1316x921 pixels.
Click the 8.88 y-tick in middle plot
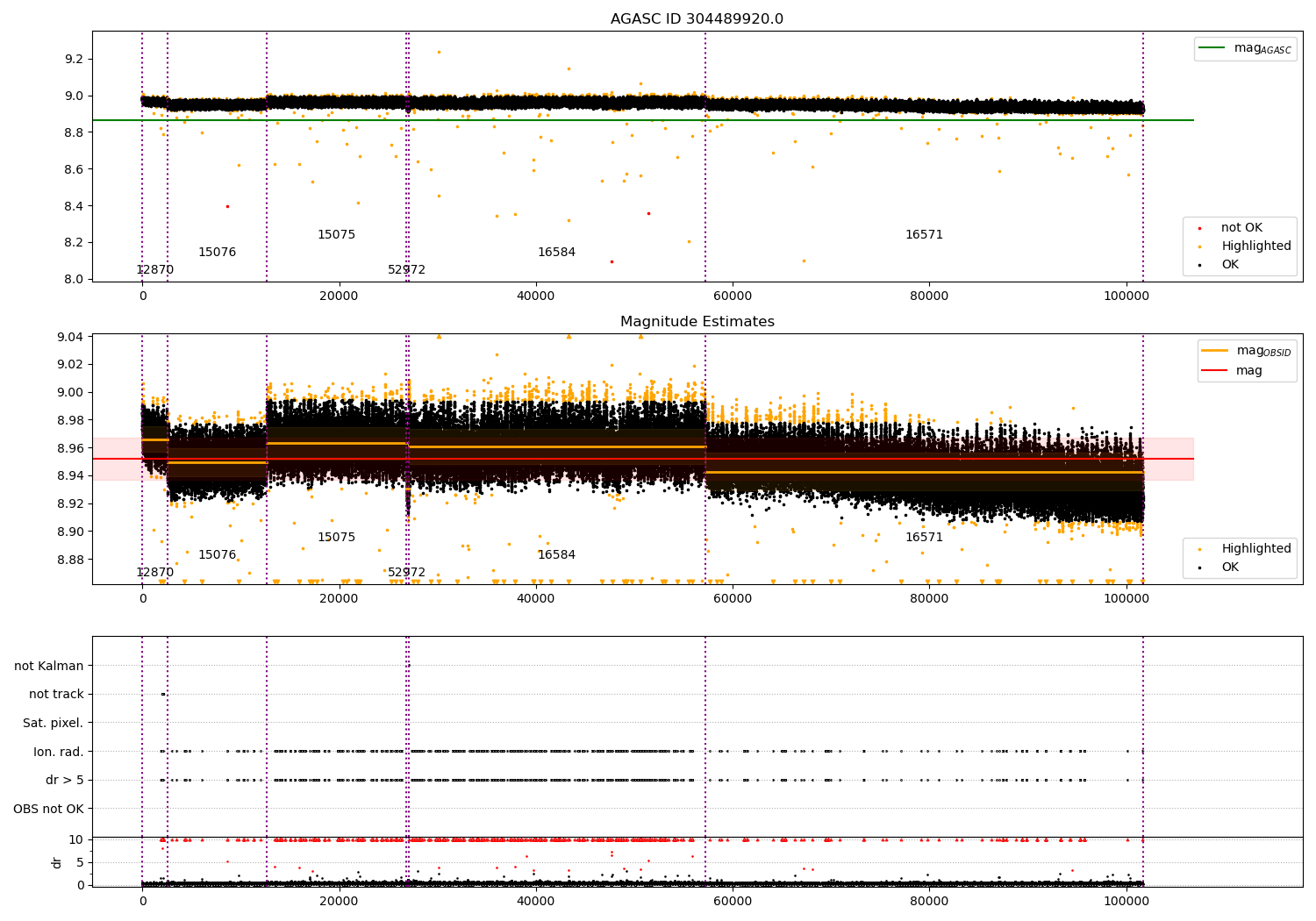point(70,560)
